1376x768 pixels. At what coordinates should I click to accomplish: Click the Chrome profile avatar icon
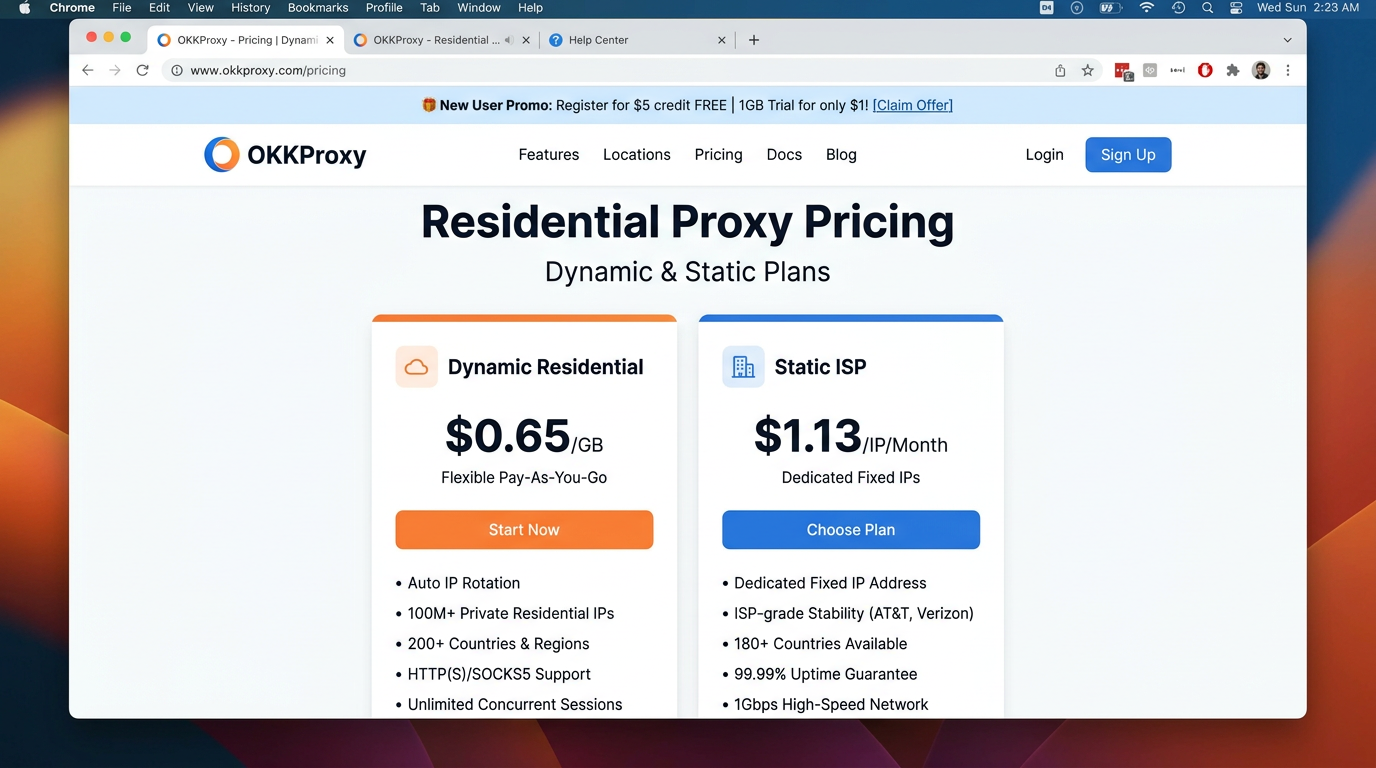click(x=1260, y=70)
